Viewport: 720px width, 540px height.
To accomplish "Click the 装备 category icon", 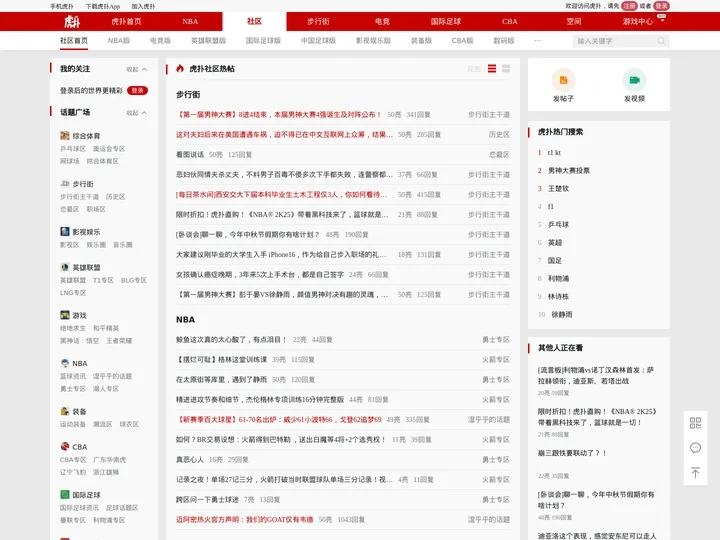I will coord(65,411).
